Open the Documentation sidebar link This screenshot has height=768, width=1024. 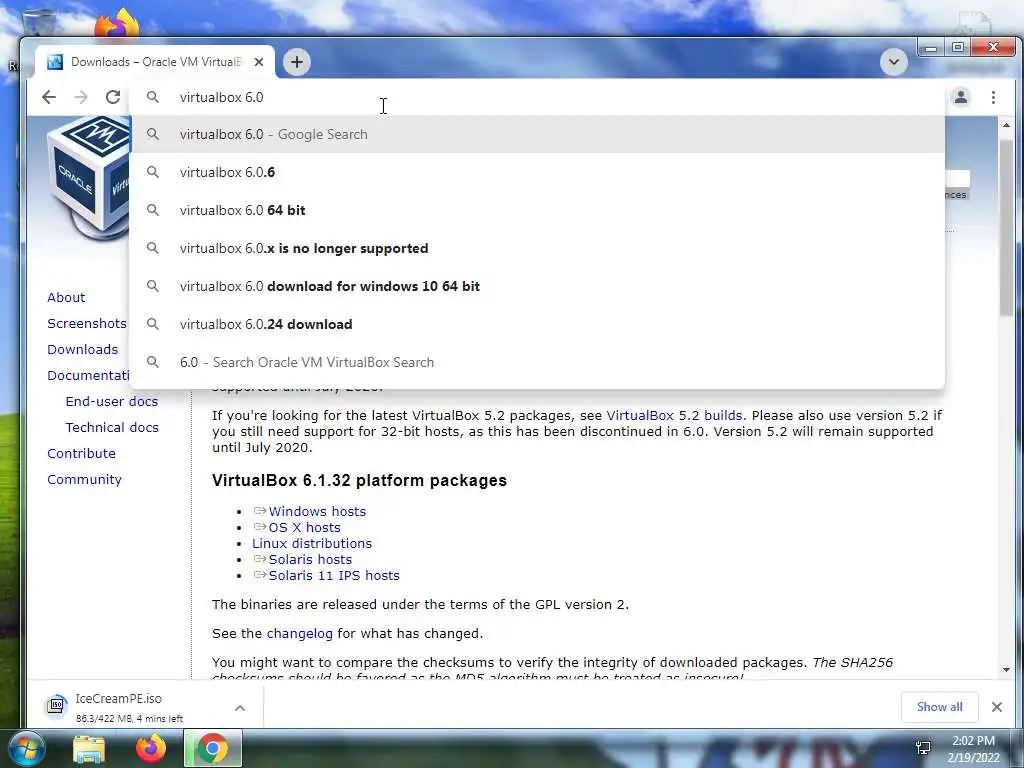pos(88,376)
